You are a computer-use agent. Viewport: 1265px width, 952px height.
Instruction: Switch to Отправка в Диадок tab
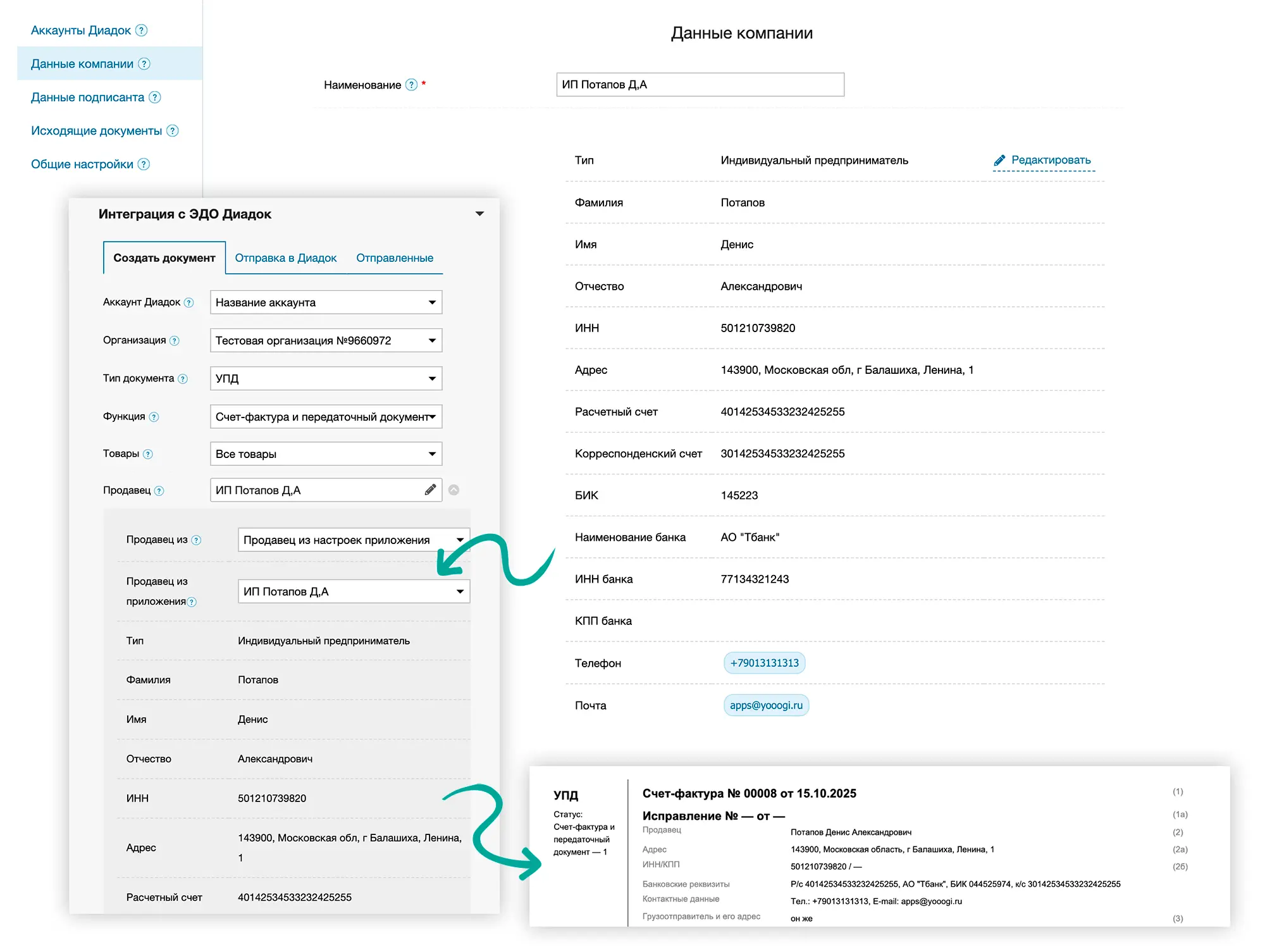(x=285, y=258)
